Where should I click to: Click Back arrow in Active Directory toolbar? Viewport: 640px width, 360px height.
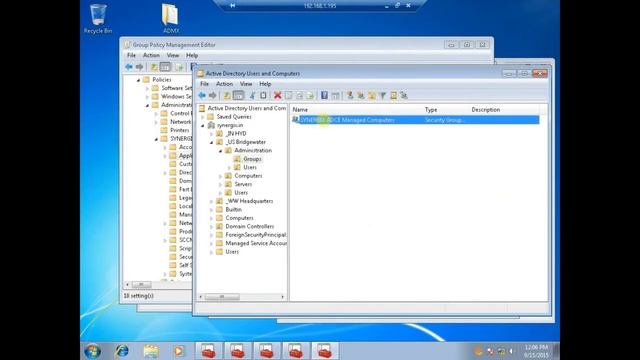click(x=202, y=96)
